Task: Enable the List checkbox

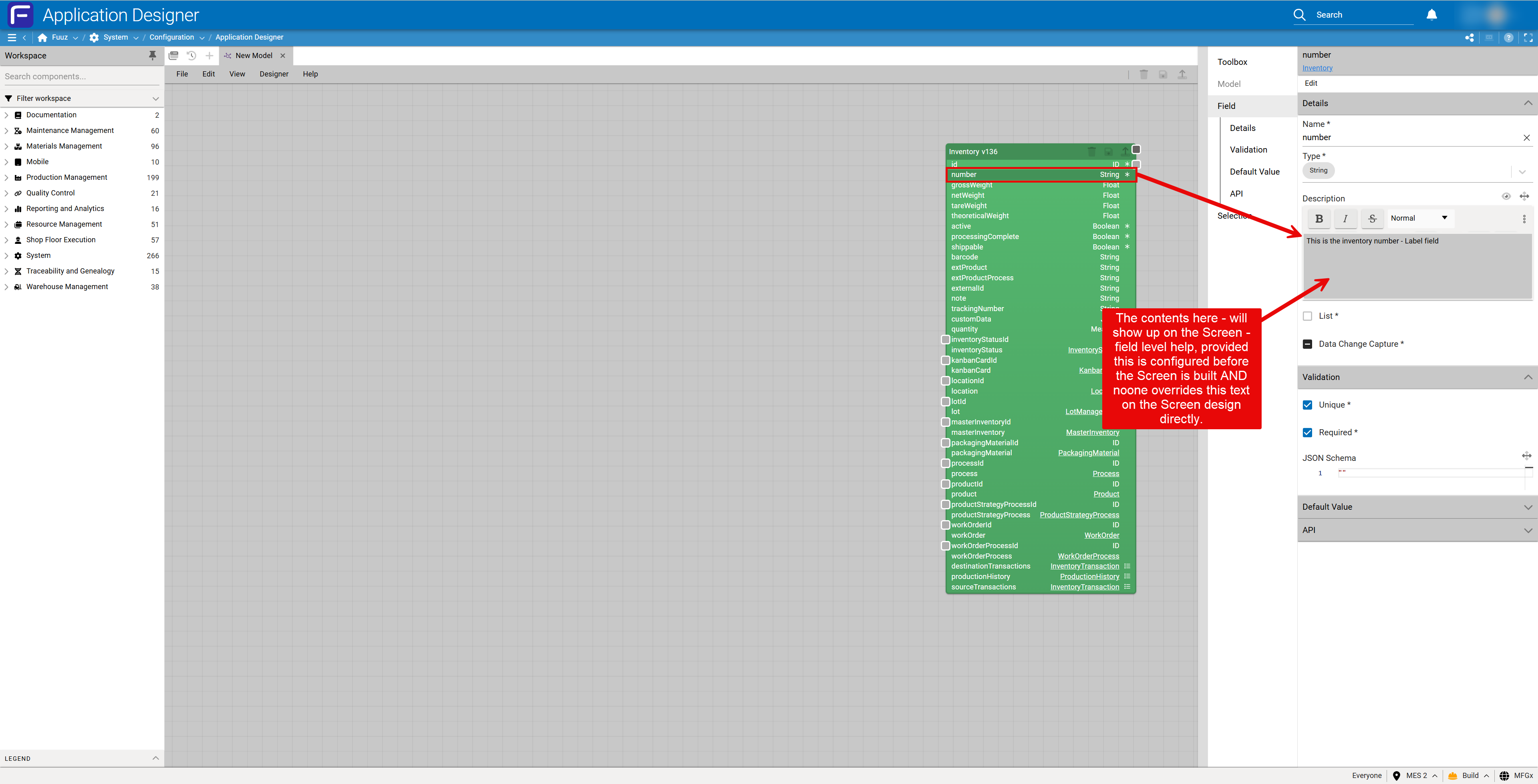Action: pyautogui.click(x=1308, y=316)
